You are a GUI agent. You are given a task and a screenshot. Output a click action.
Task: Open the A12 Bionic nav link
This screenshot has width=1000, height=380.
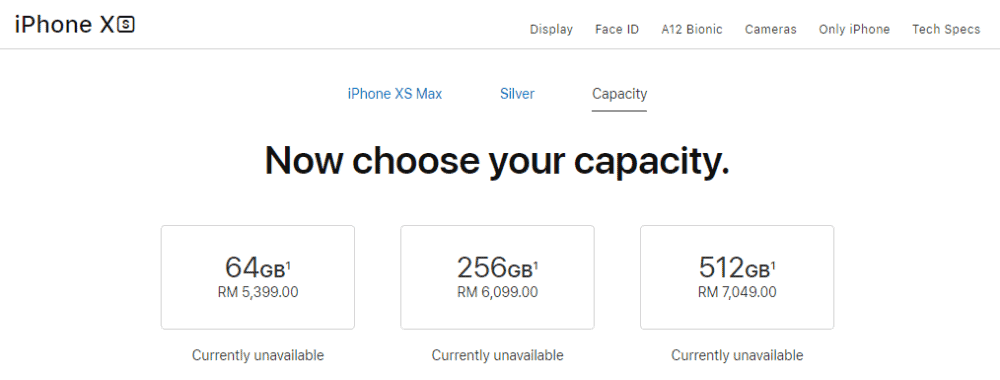[692, 29]
